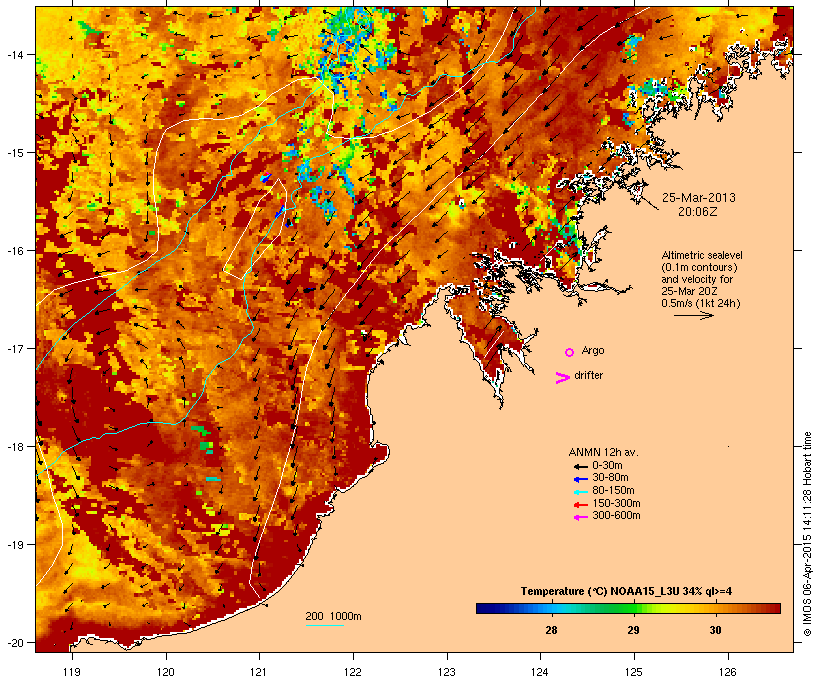Click latitude axis label -17
The width and height of the screenshot is (820, 680).
pyautogui.click(x=14, y=348)
